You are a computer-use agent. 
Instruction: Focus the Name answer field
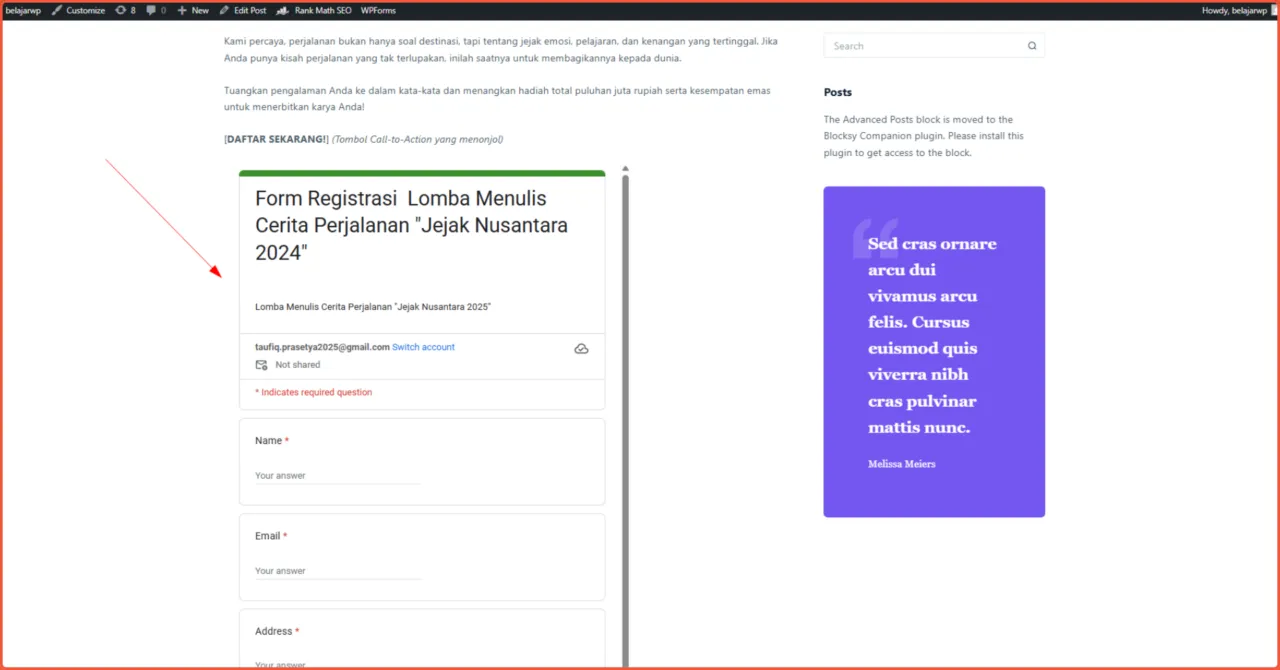(337, 476)
